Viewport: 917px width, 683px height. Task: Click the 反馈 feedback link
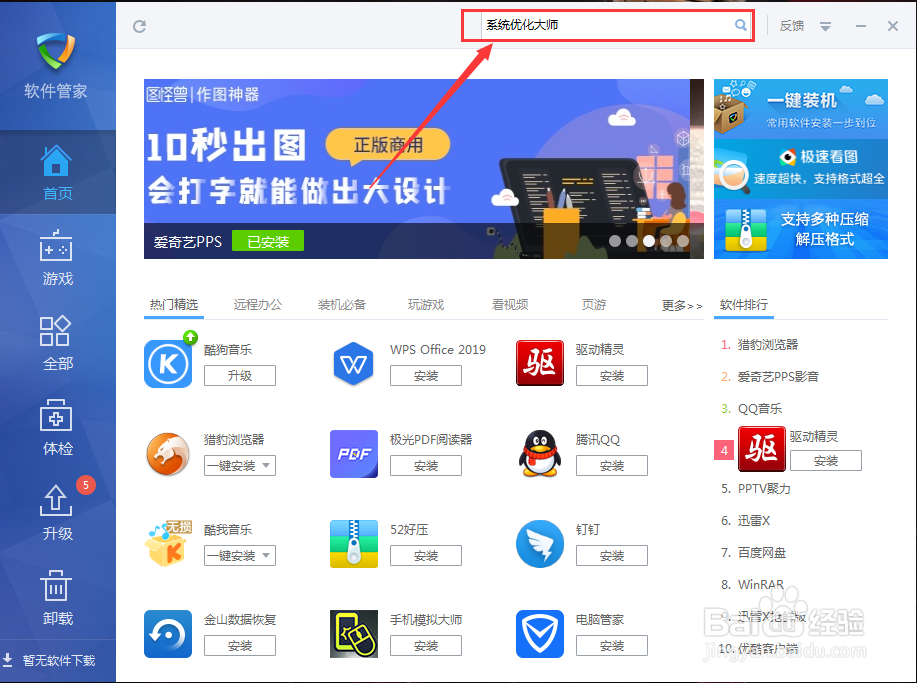[792, 26]
